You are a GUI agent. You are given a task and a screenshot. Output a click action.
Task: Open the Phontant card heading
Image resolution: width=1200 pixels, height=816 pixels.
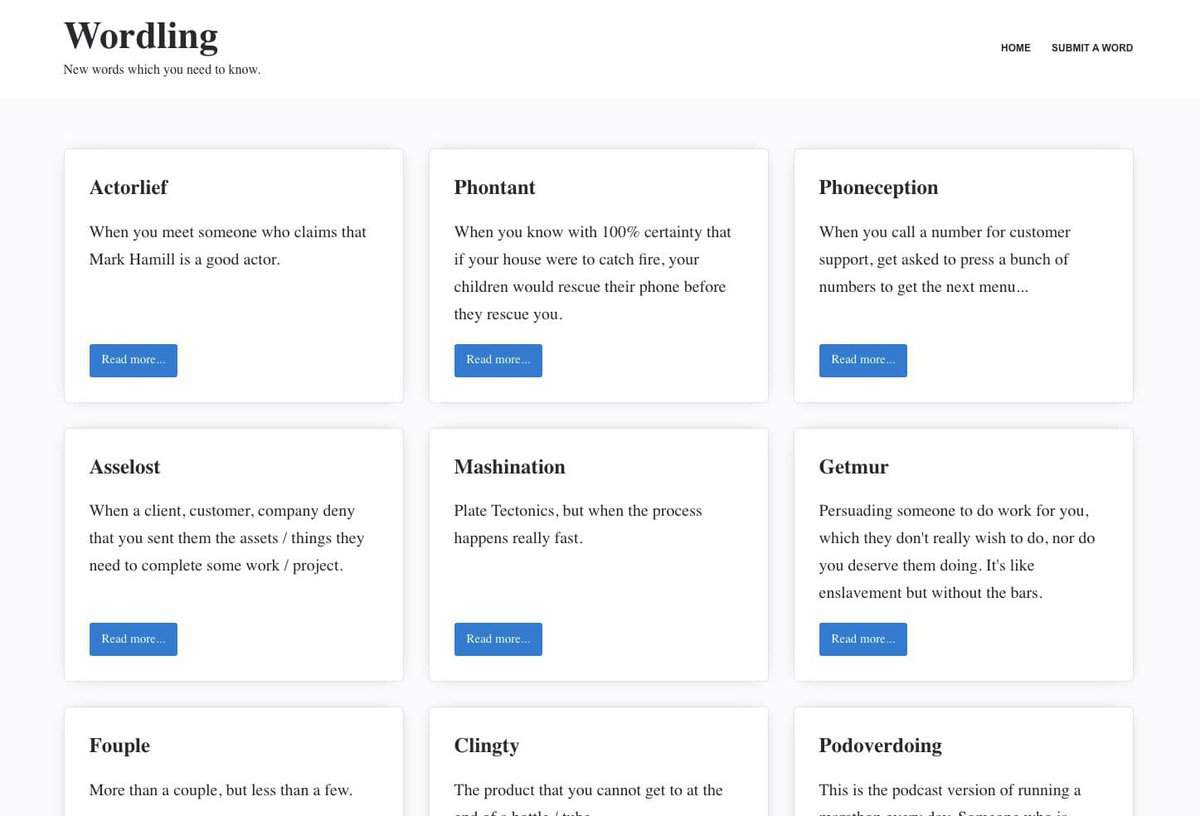494,188
